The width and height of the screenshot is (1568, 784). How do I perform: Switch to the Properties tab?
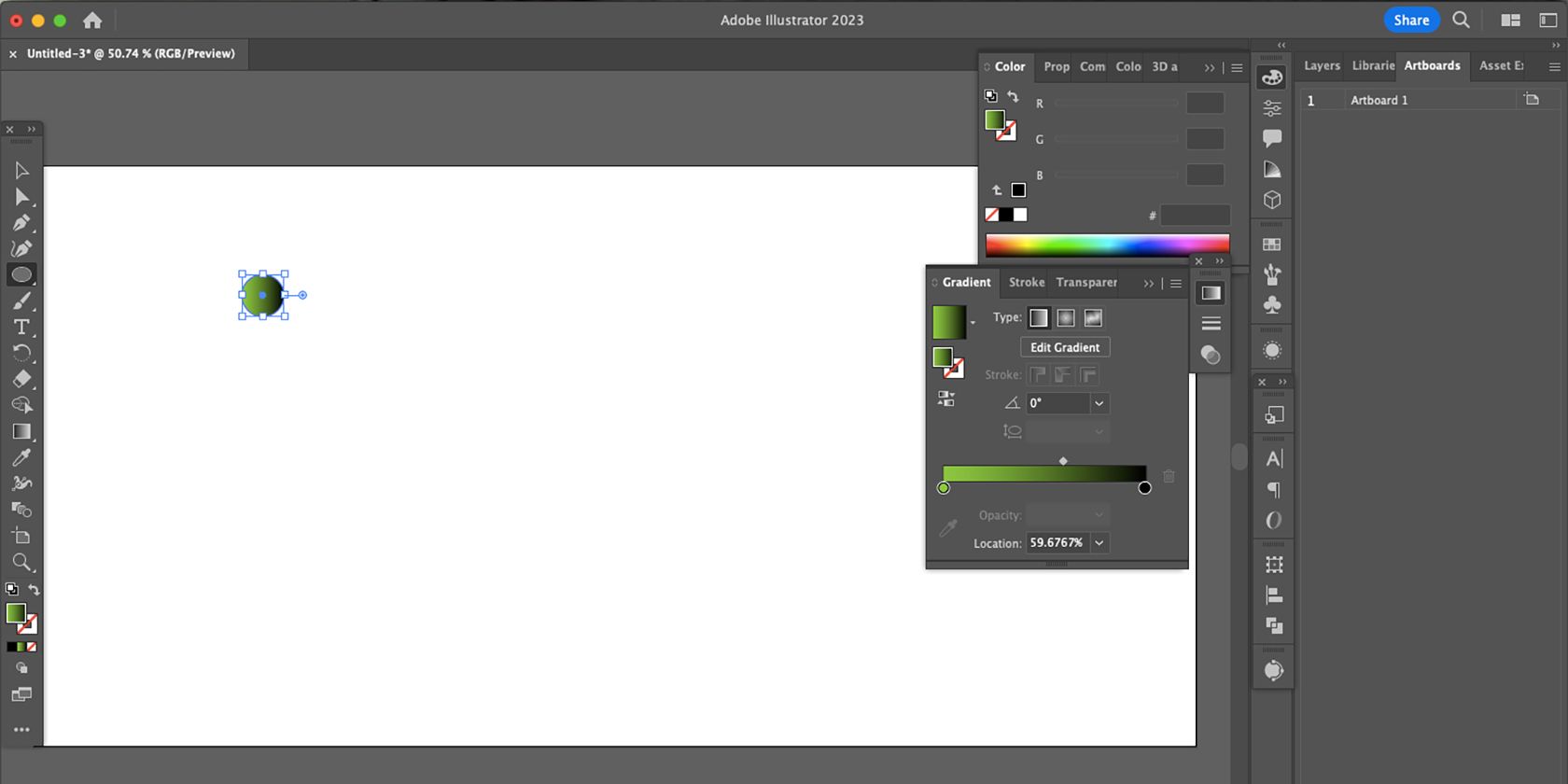pyautogui.click(x=1057, y=66)
